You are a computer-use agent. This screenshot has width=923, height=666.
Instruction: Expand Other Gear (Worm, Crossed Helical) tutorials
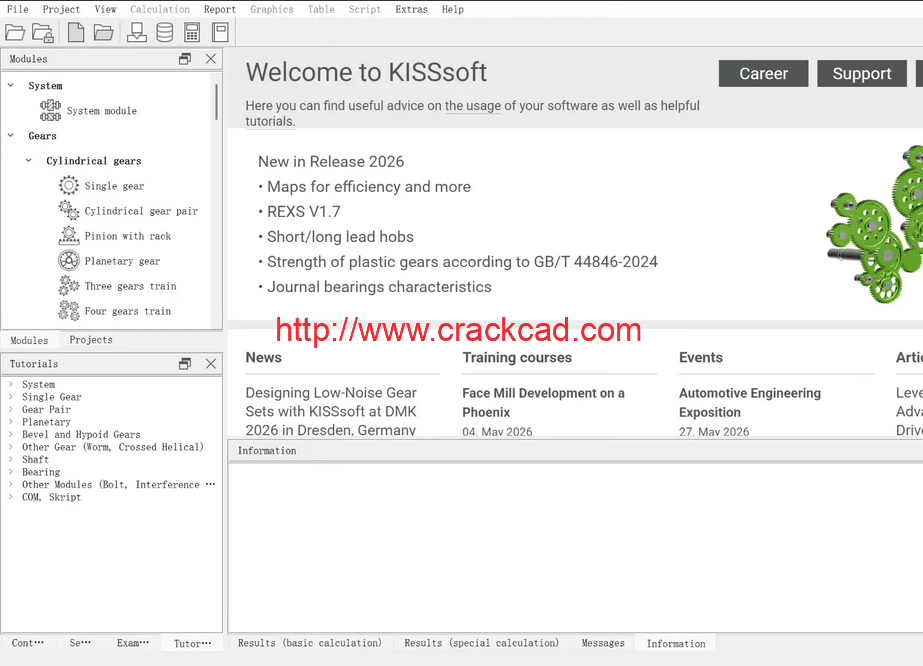pyautogui.click(x=11, y=446)
